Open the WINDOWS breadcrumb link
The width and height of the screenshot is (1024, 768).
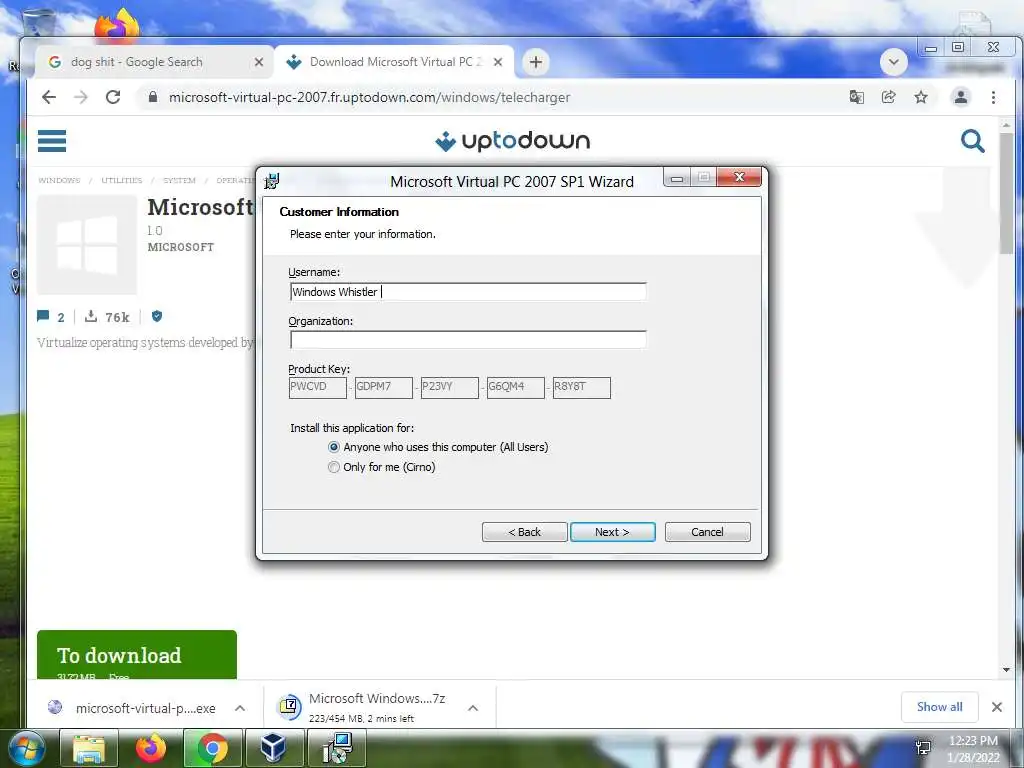pyautogui.click(x=59, y=180)
